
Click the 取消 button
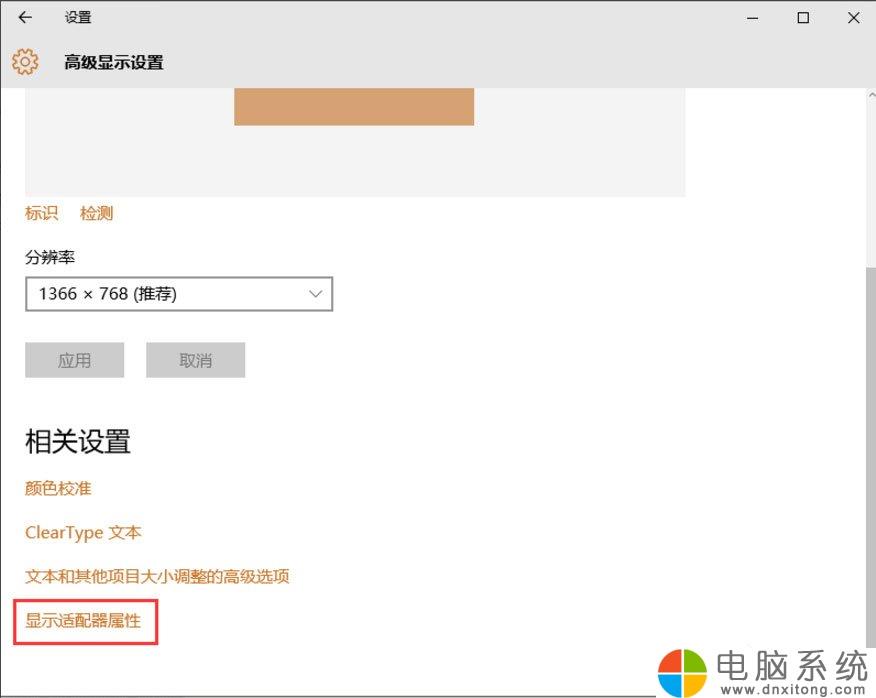(x=196, y=360)
